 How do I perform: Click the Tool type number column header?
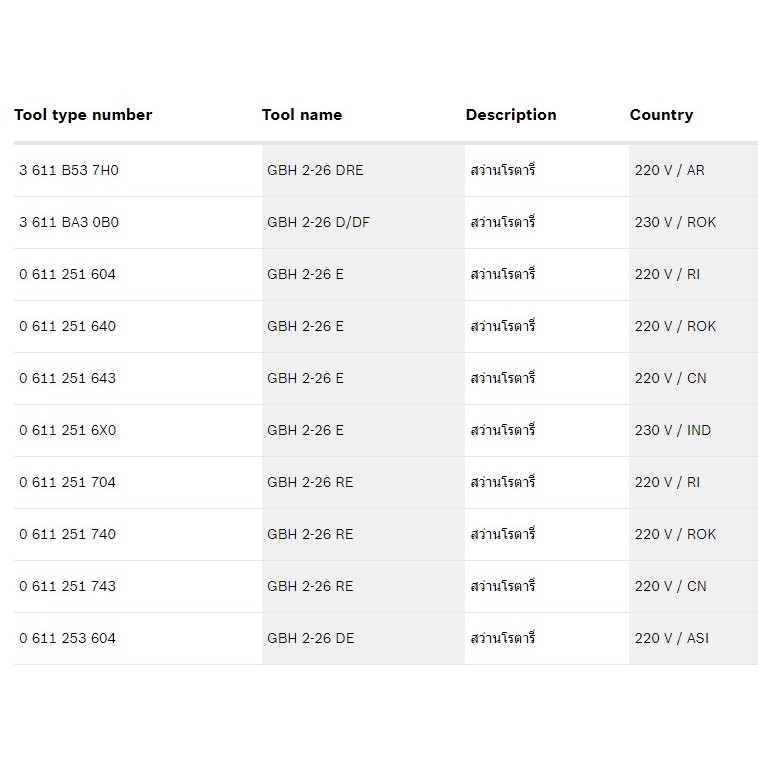pos(83,115)
